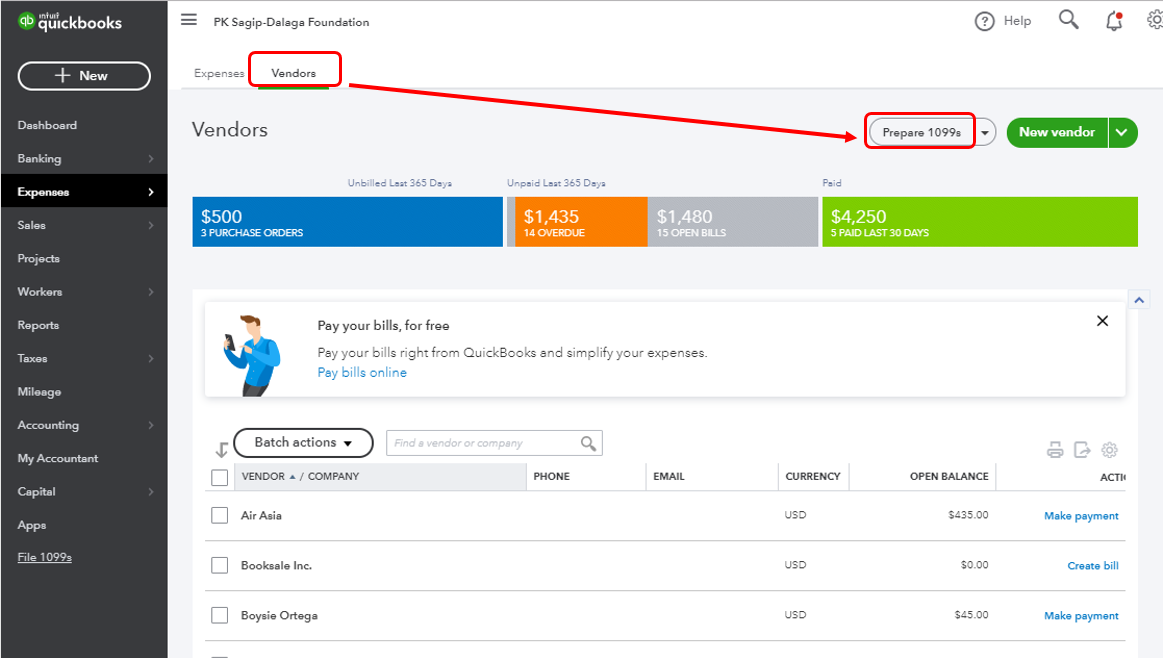Image resolution: width=1163 pixels, height=658 pixels.
Task: Make payment for Air Asia
Action: [1081, 516]
